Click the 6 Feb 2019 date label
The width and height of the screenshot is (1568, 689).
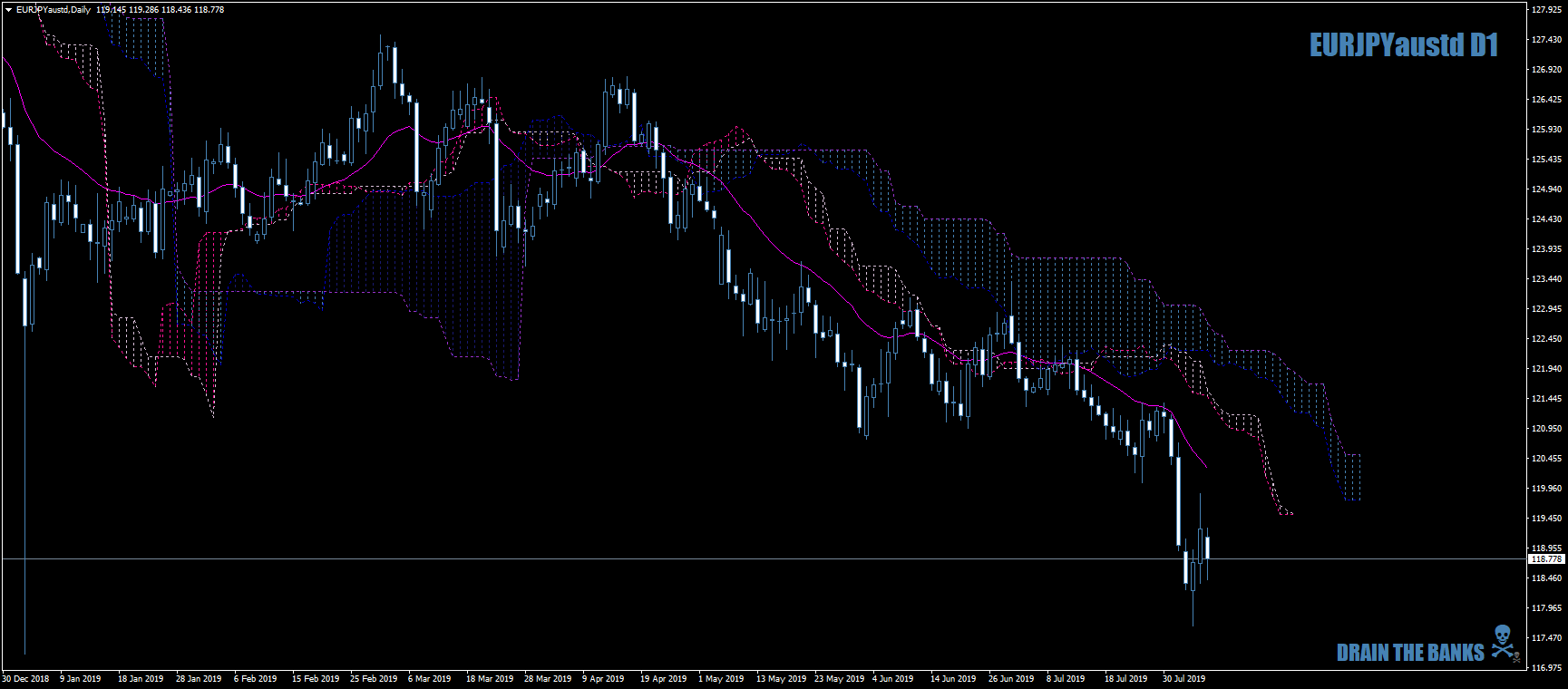256,679
